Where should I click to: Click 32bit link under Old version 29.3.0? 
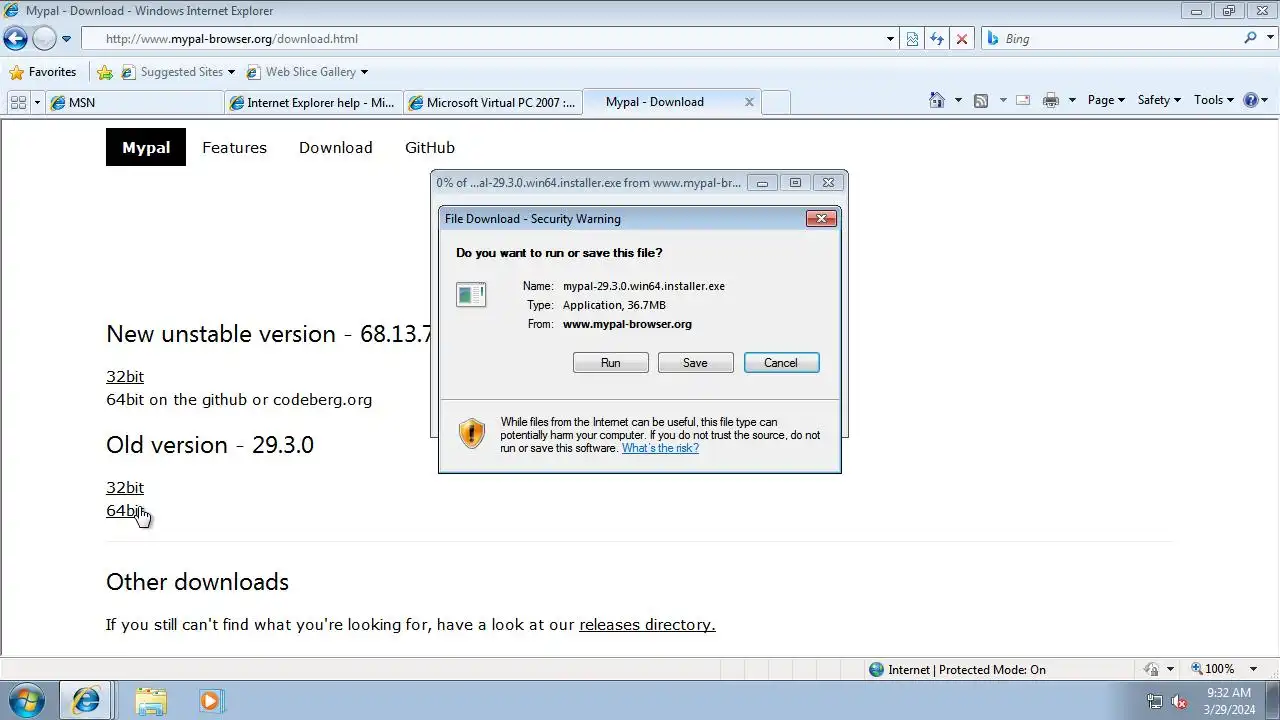(125, 487)
